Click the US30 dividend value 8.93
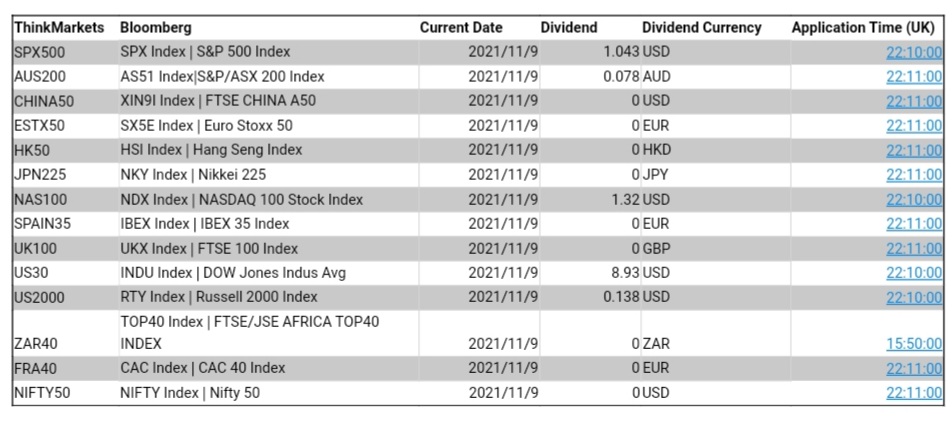952x426 pixels. click(624, 273)
